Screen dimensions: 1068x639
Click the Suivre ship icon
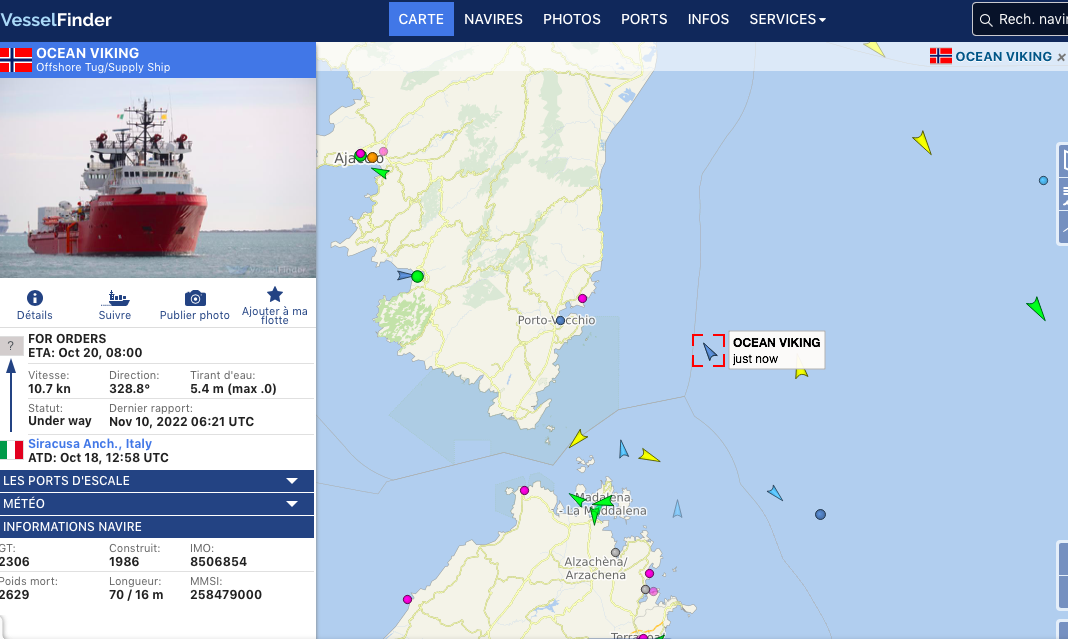click(x=115, y=299)
